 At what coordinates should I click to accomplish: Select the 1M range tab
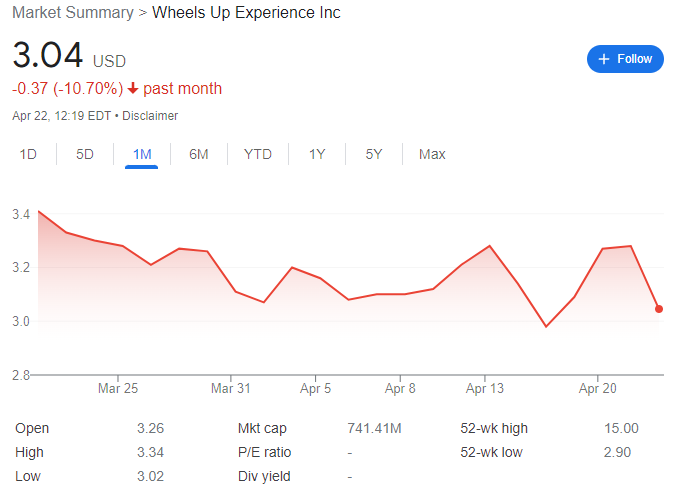[x=142, y=154]
